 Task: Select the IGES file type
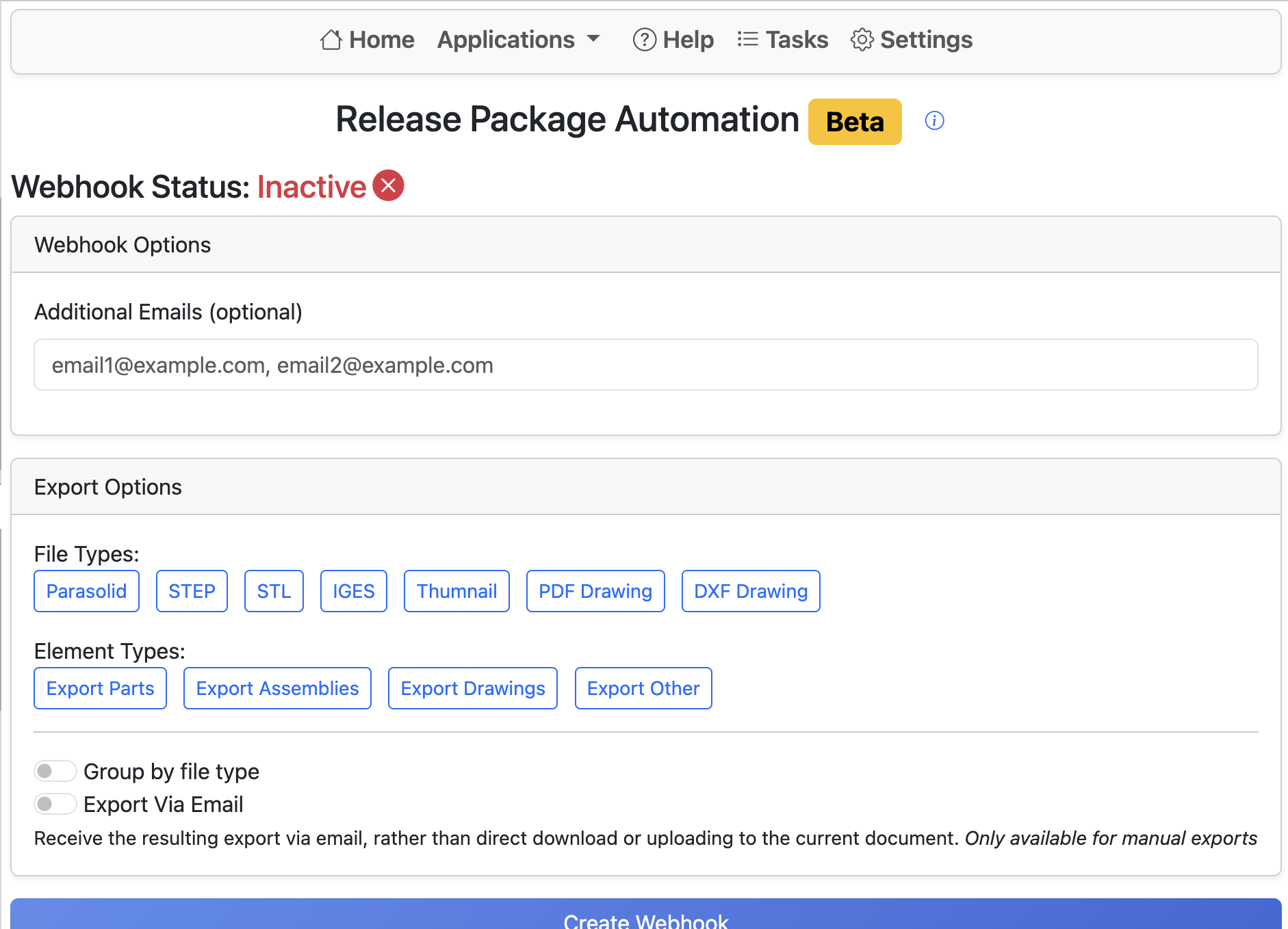click(x=353, y=590)
